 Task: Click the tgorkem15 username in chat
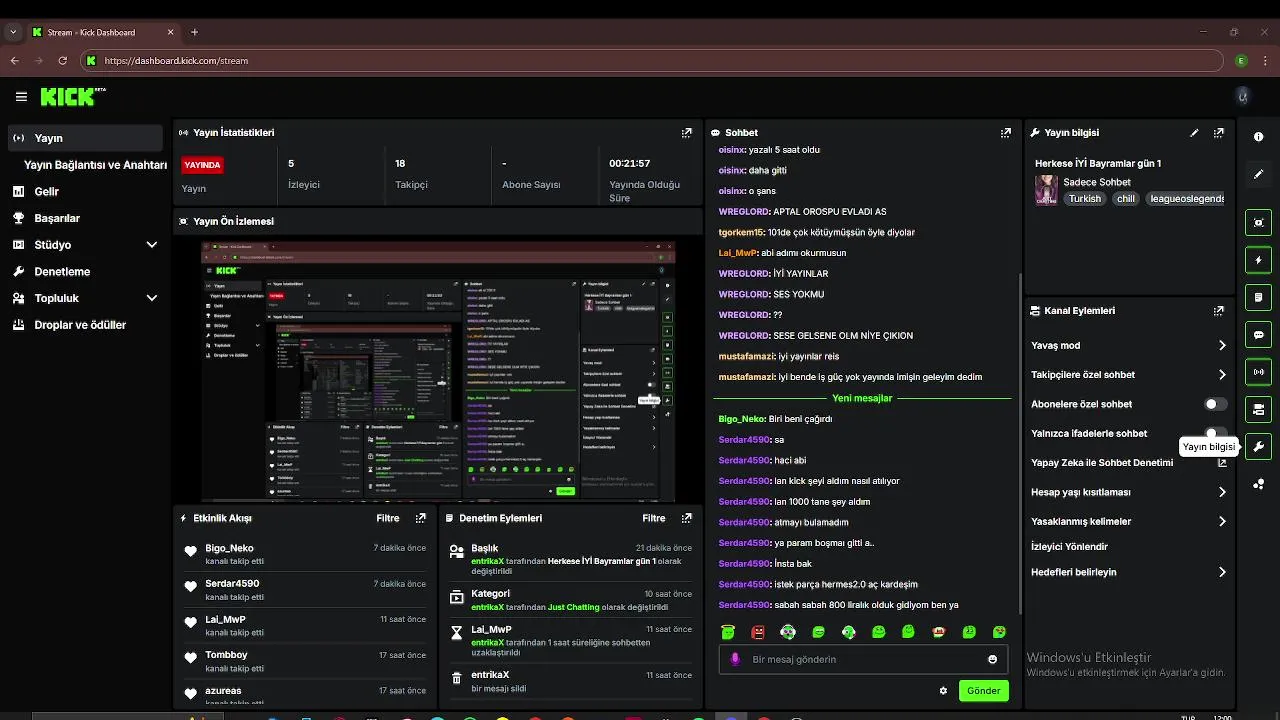pyautogui.click(x=741, y=232)
